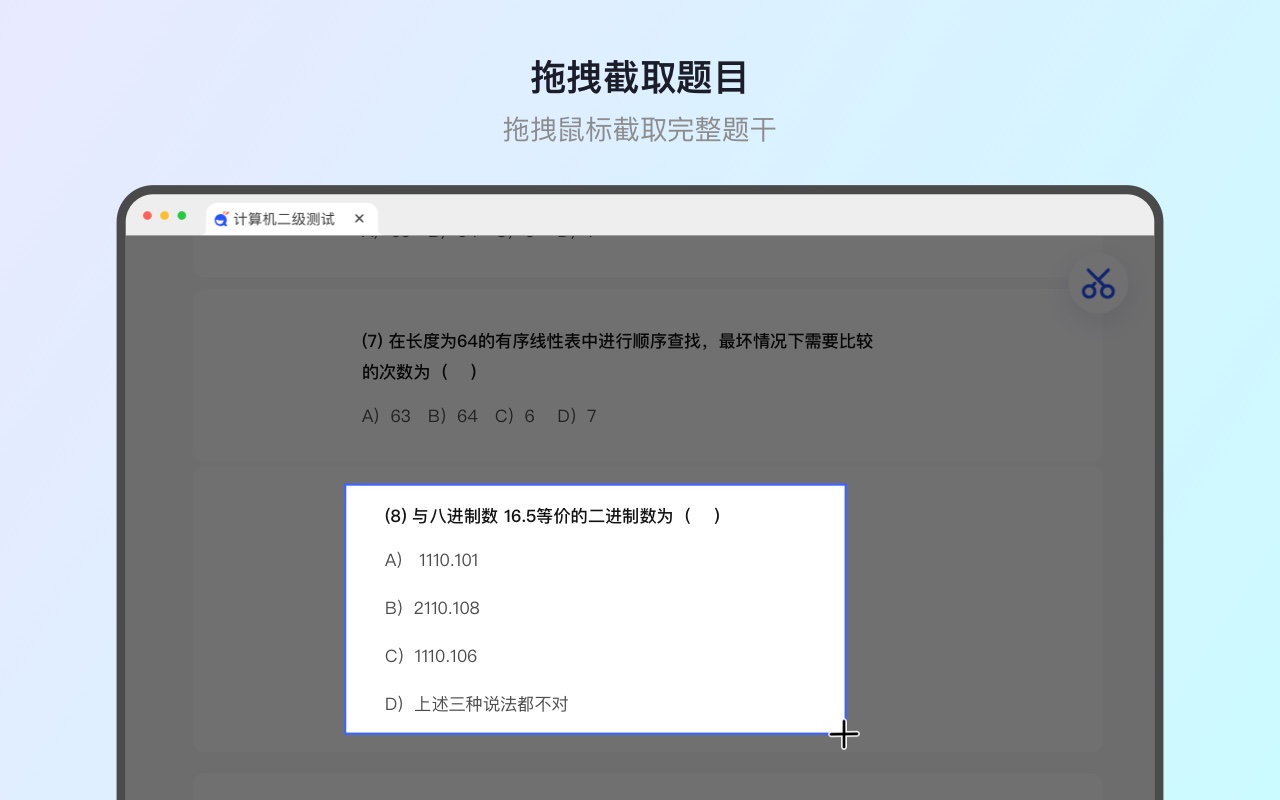Click option D) 7 under question 7
Screen dimensions: 1280x800
pos(578,415)
